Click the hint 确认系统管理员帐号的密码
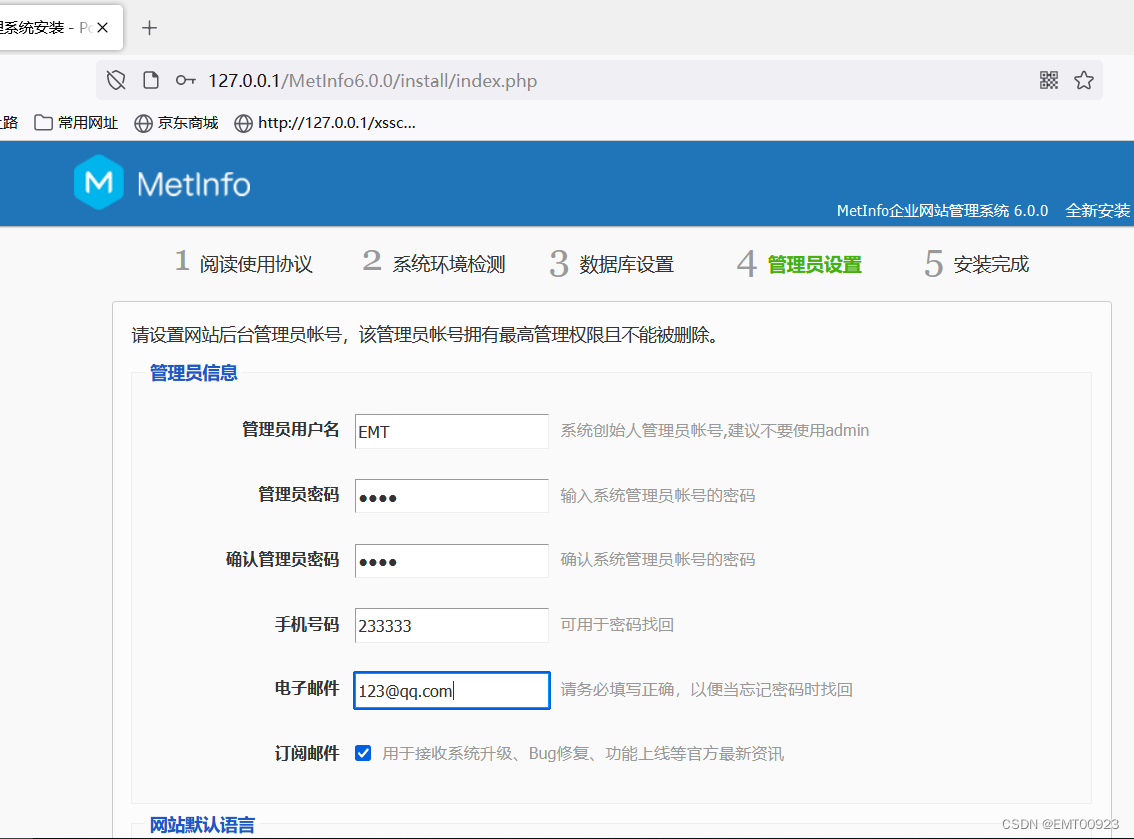 657,559
